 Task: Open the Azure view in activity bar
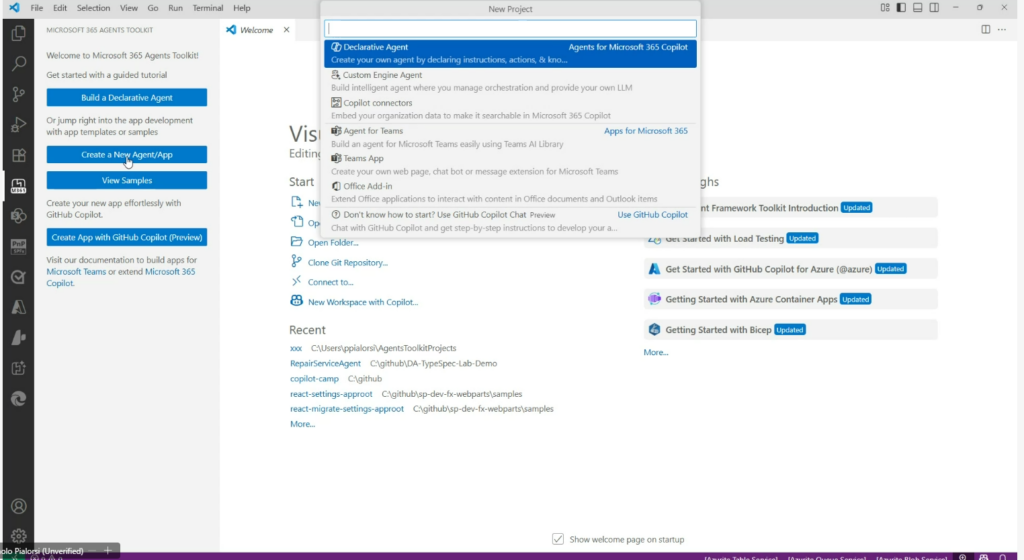click(x=18, y=307)
